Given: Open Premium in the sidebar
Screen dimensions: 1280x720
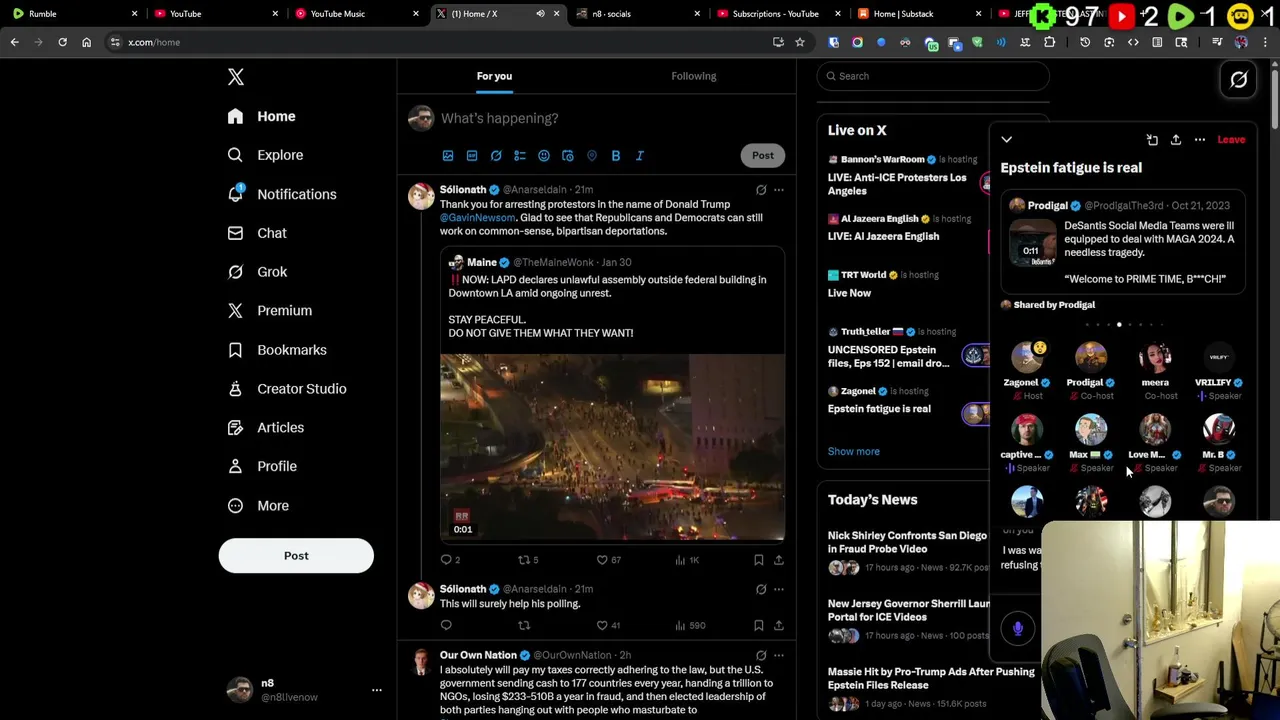Looking at the screenshot, I should pos(269,311).
